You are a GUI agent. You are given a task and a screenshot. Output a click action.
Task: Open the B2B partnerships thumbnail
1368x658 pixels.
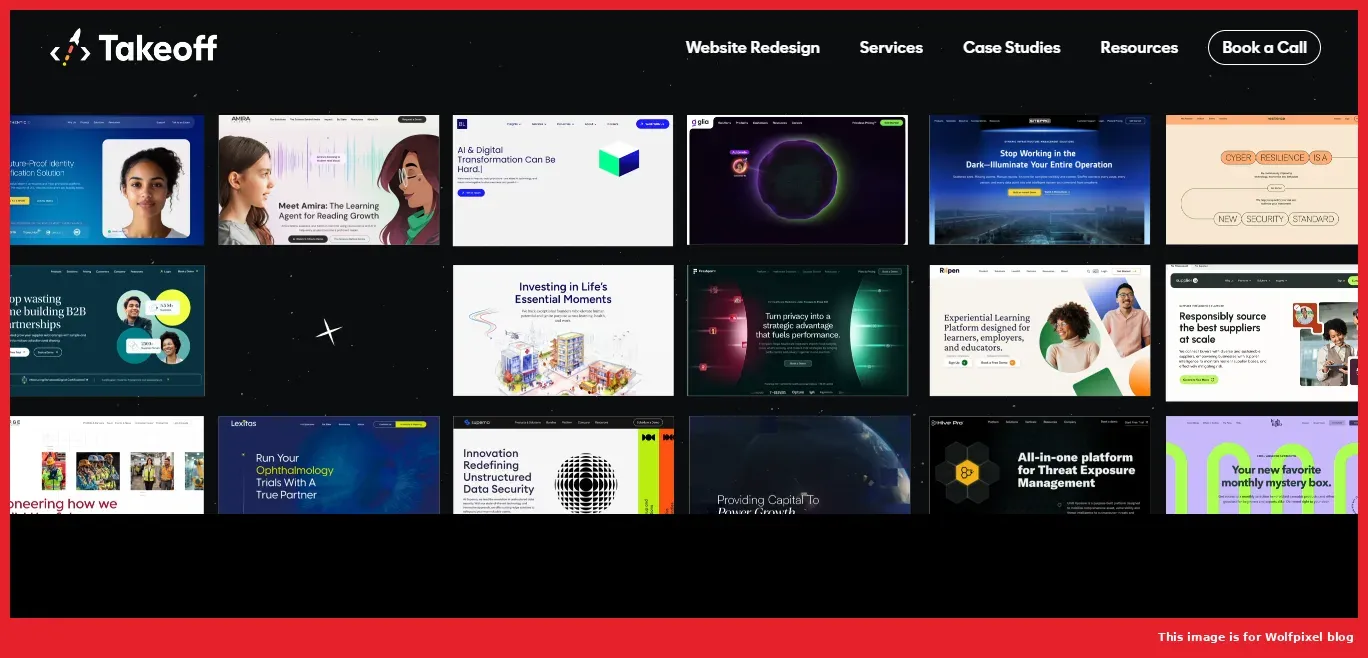pos(107,331)
